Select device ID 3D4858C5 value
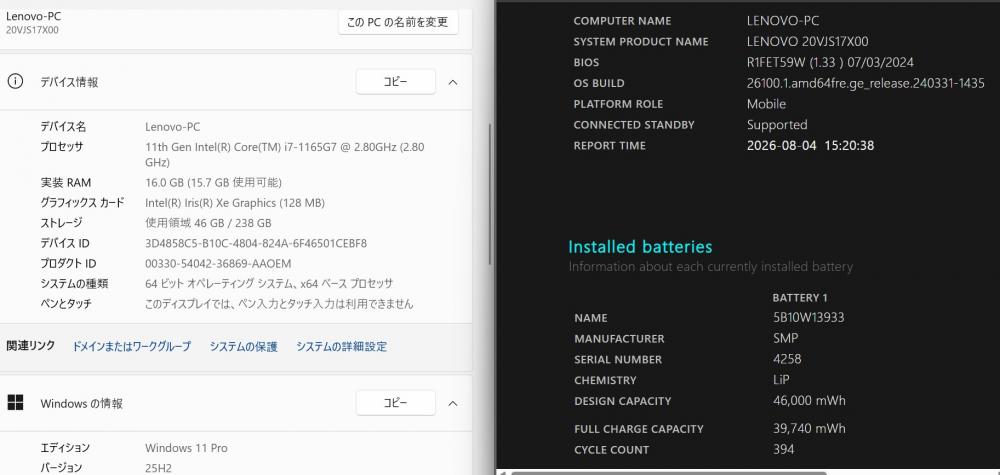 tap(256, 244)
